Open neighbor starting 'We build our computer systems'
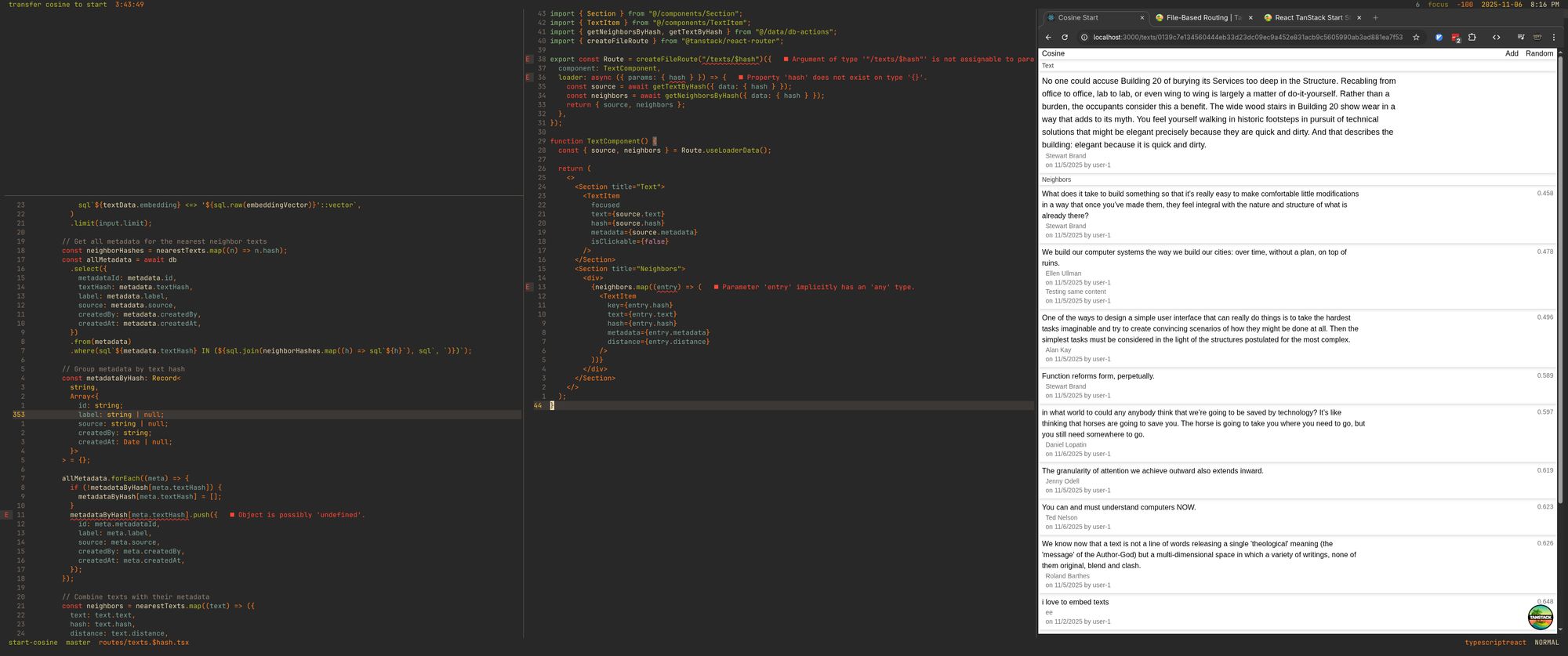1568x656 pixels. click(x=1194, y=257)
